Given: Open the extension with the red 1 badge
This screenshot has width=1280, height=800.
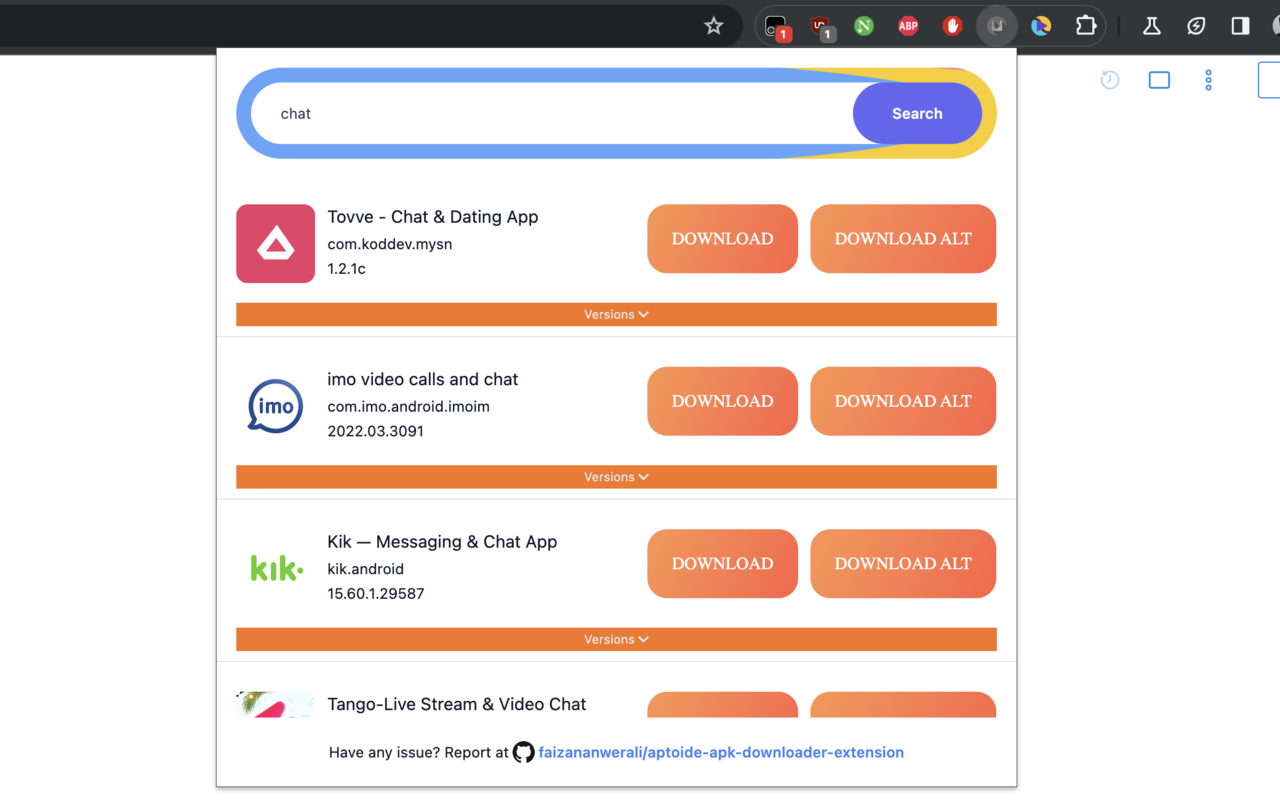Looking at the screenshot, I should point(777,27).
